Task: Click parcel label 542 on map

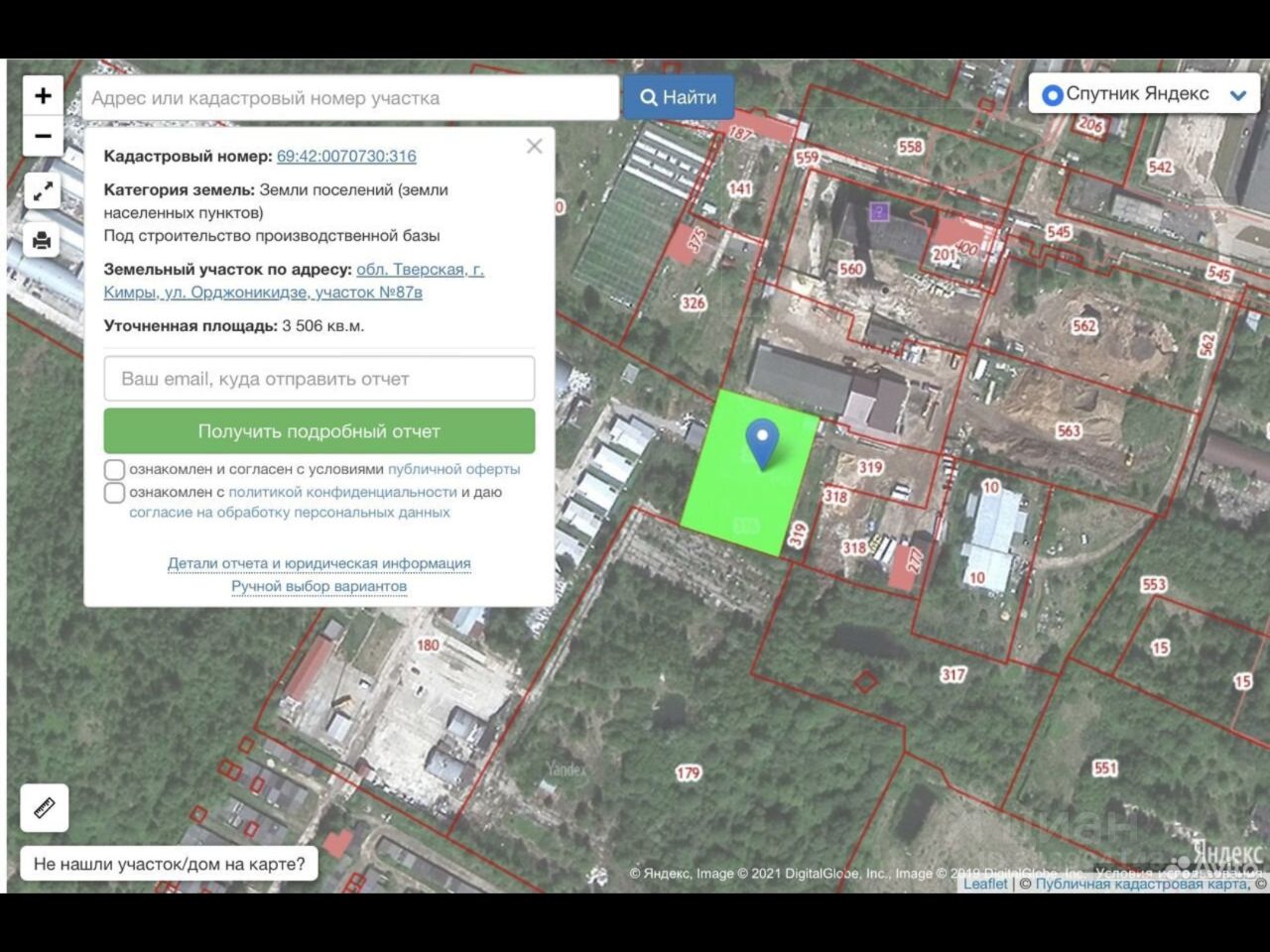Action: (x=1160, y=167)
